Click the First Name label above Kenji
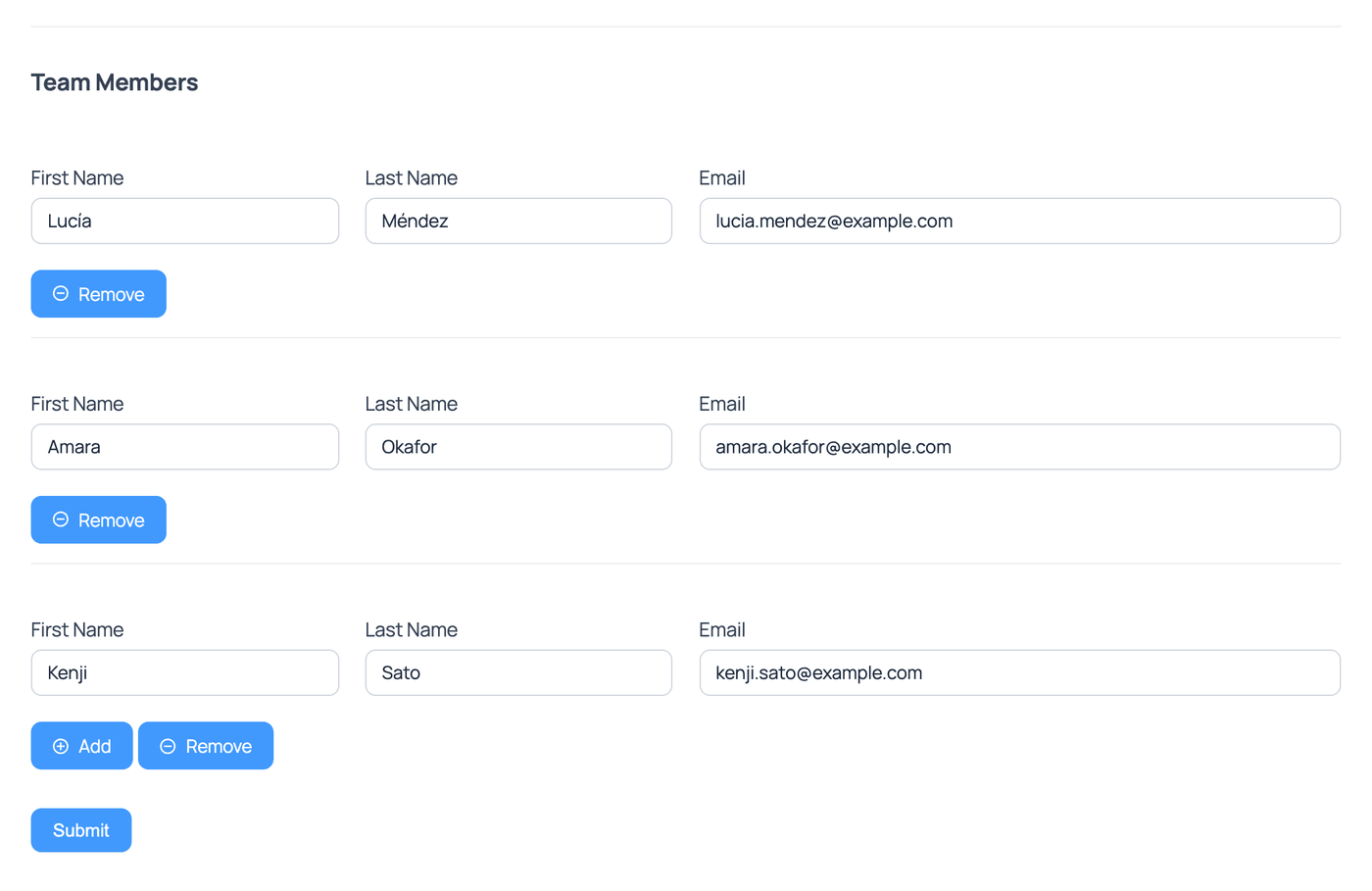The height and width of the screenshot is (891, 1372). tap(77, 629)
